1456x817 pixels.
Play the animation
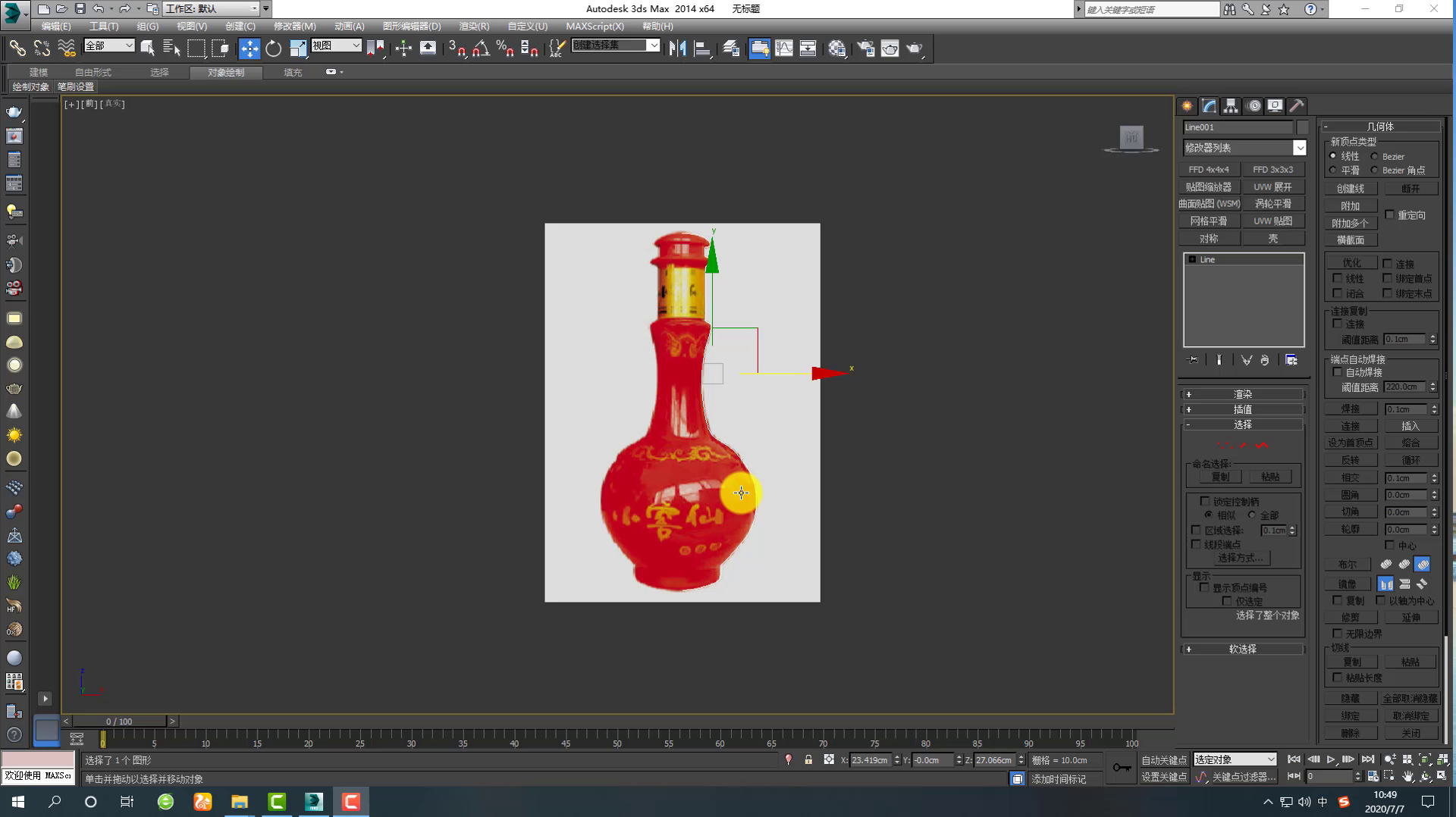1331,759
